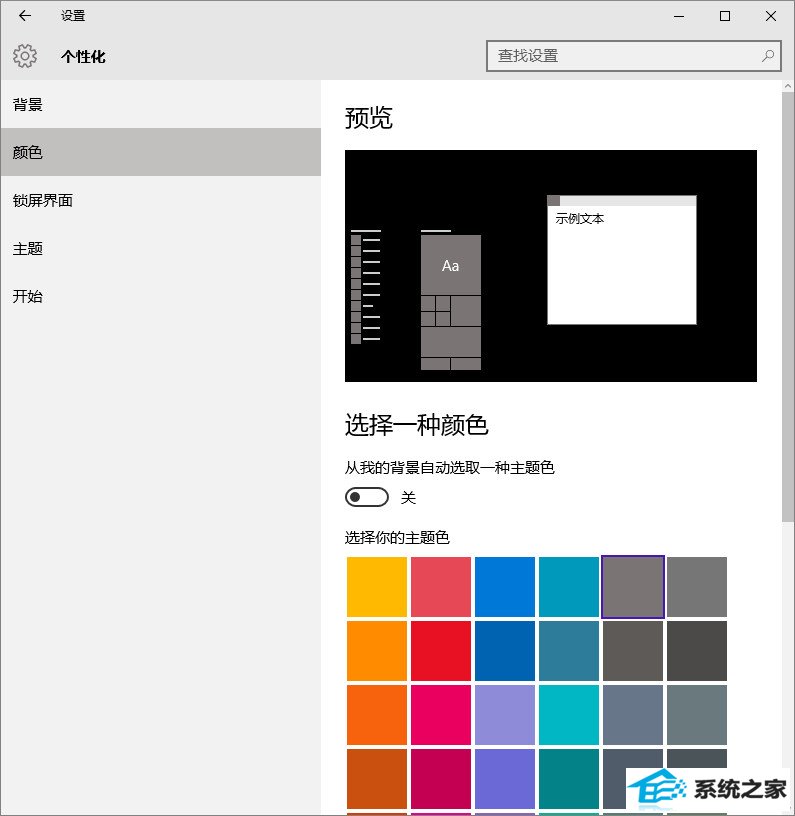Pick the crimson magenta swatch in fourth row
The image size is (795, 816).
point(441,779)
